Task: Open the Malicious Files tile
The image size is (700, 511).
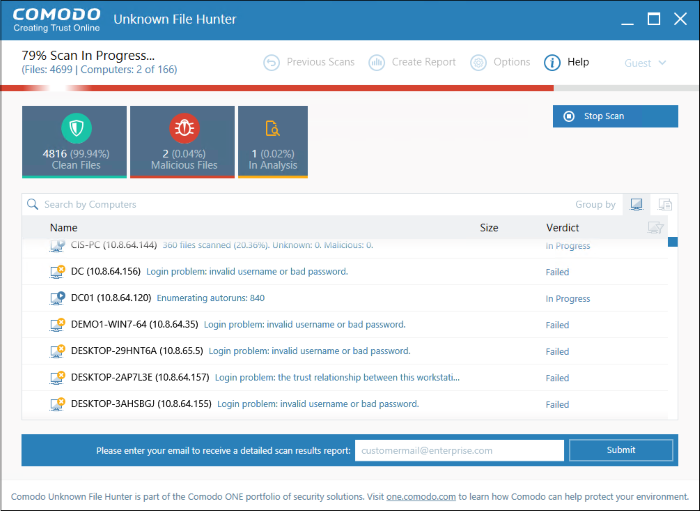Action: coord(182,142)
